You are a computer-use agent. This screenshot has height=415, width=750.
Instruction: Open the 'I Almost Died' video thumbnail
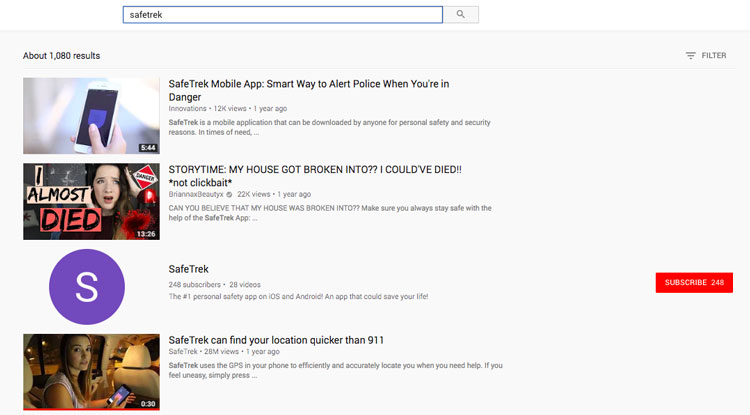(x=91, y=201)
